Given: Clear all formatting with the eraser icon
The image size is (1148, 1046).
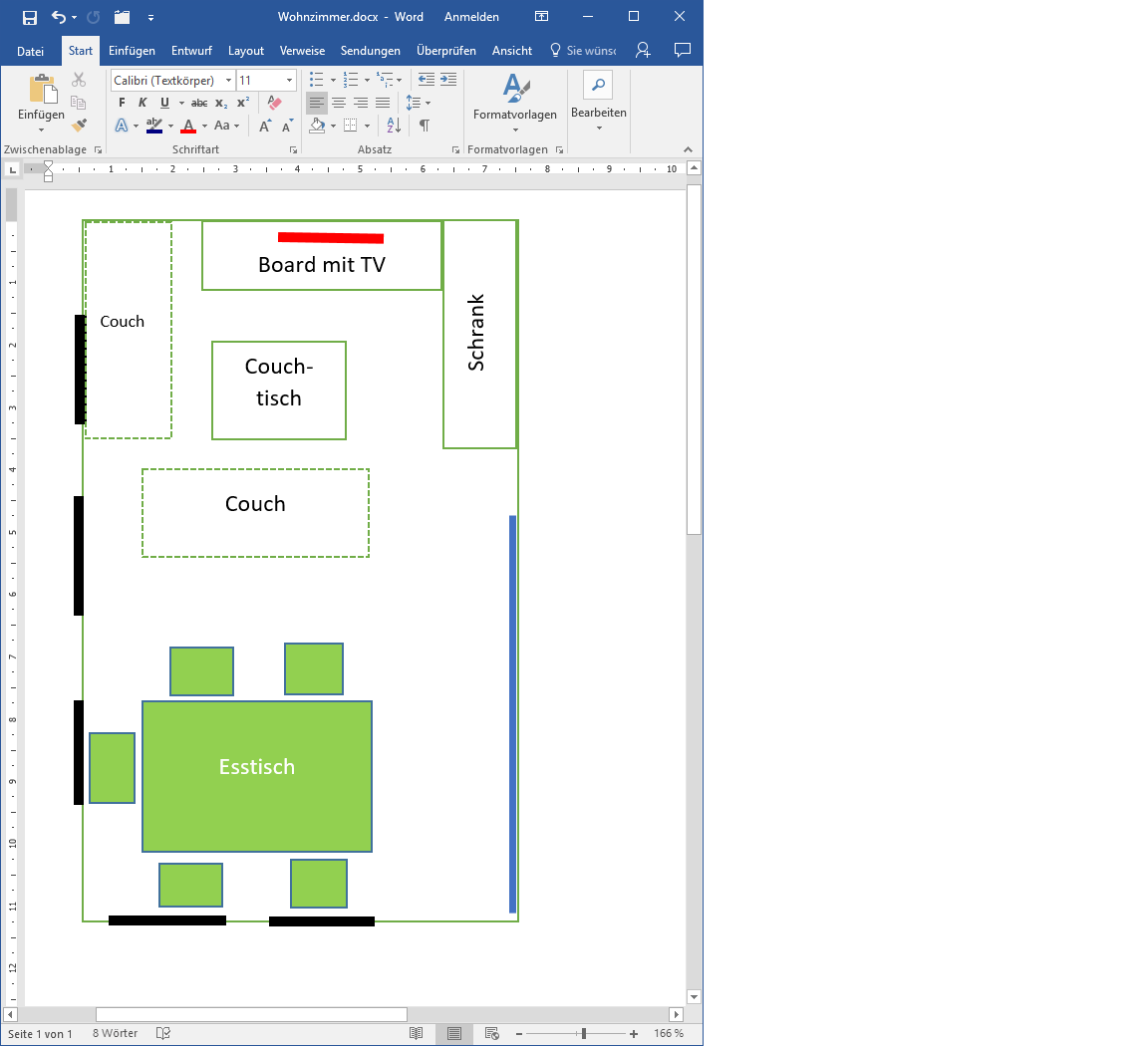Looking at the screenshot, I should pyautogui.click(x=274, y=103).
